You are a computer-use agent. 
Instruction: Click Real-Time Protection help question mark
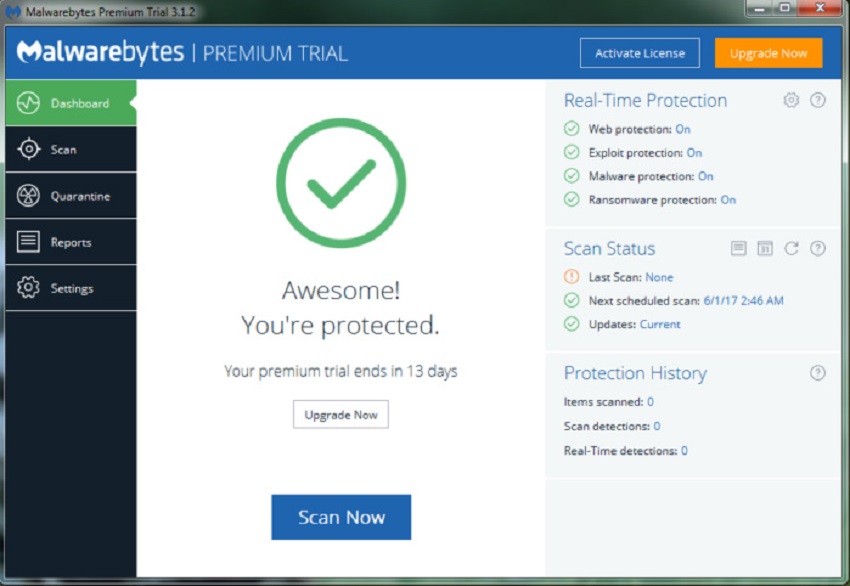point(818,100)
